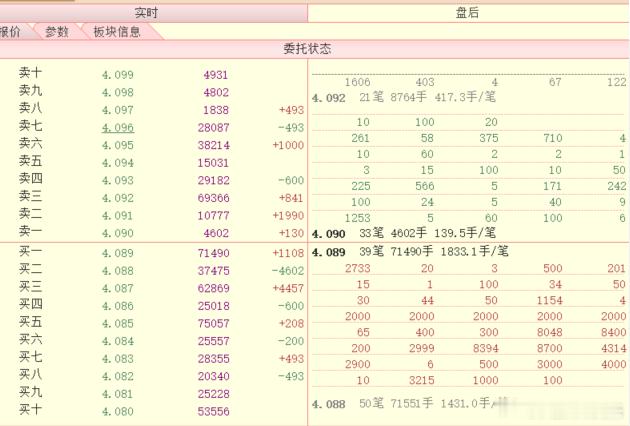Viewport: 630px width, 426px height.
Task: Click the +1990 change in 卖二 row
Action: (288, 216)
